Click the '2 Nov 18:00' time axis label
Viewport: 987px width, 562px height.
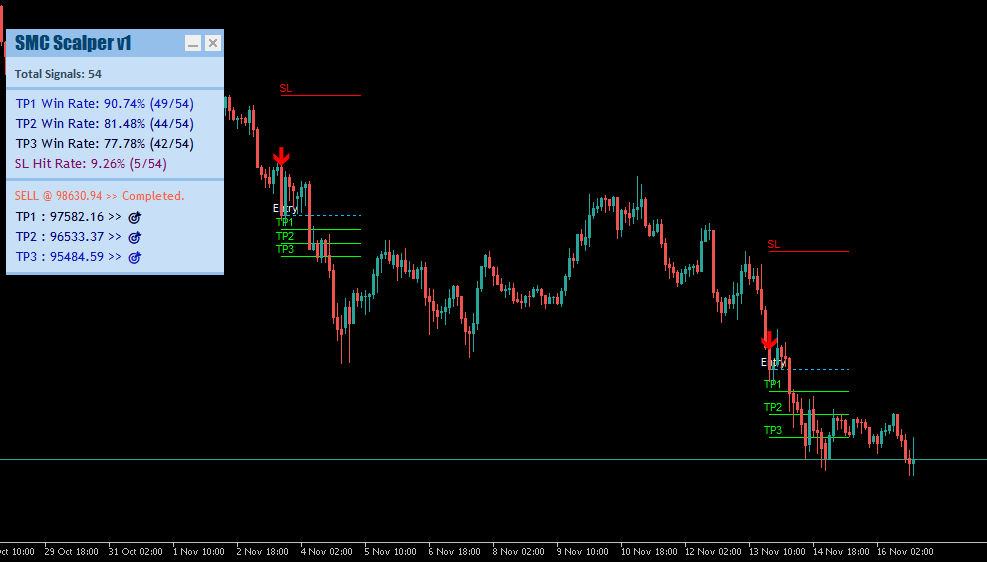(x=262, y=552)
